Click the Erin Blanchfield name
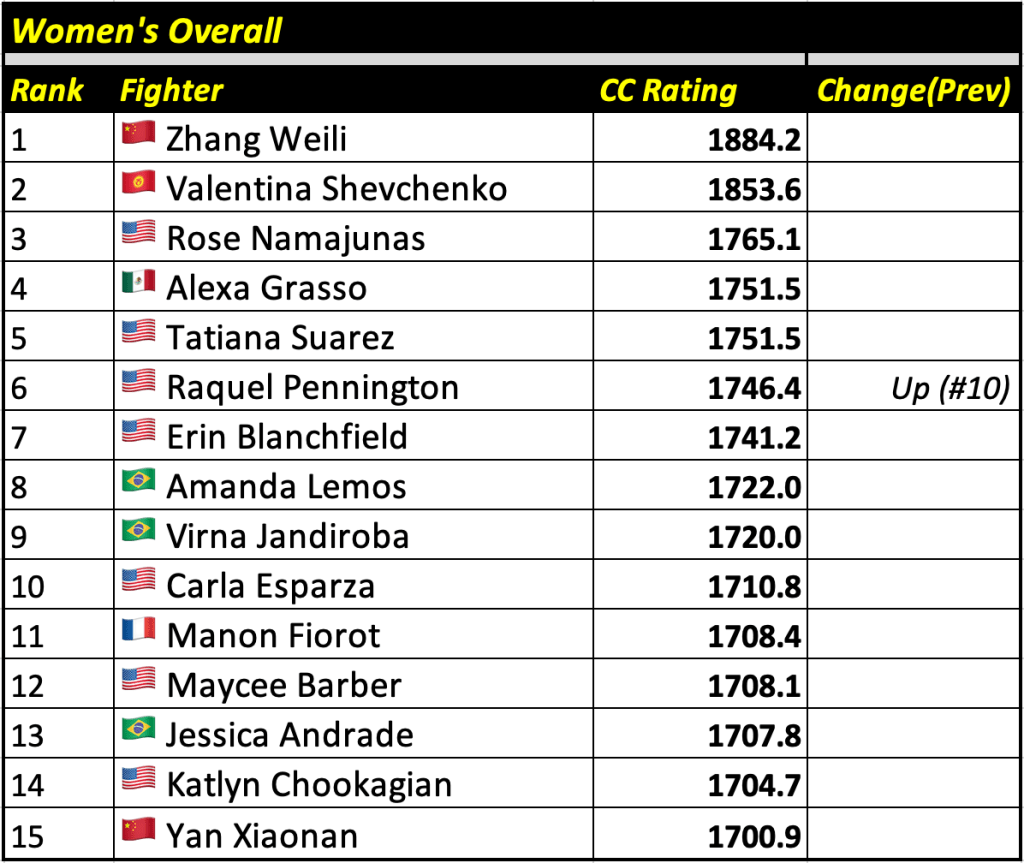The image size is (1024, 863). pyautogui.click(x=287, y=437)
